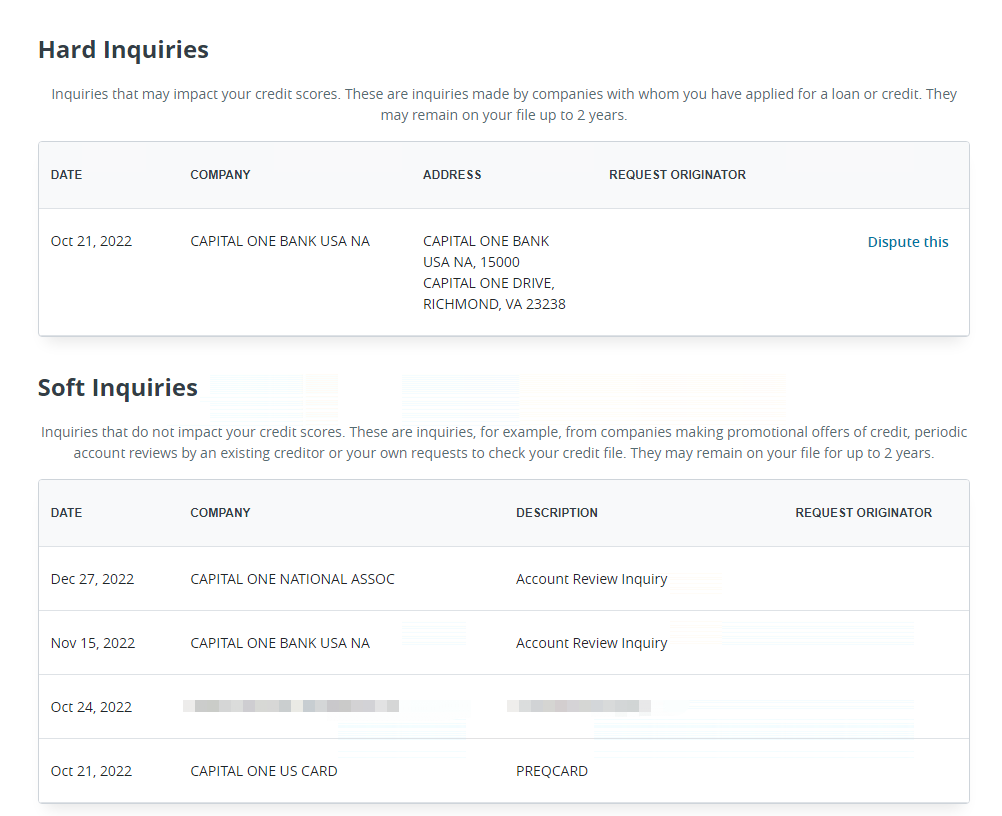Image resolution: width=1002 pixels, height=816 pixels.
Task: Select the Hard Inquiries heading
Action: (123, 50)
